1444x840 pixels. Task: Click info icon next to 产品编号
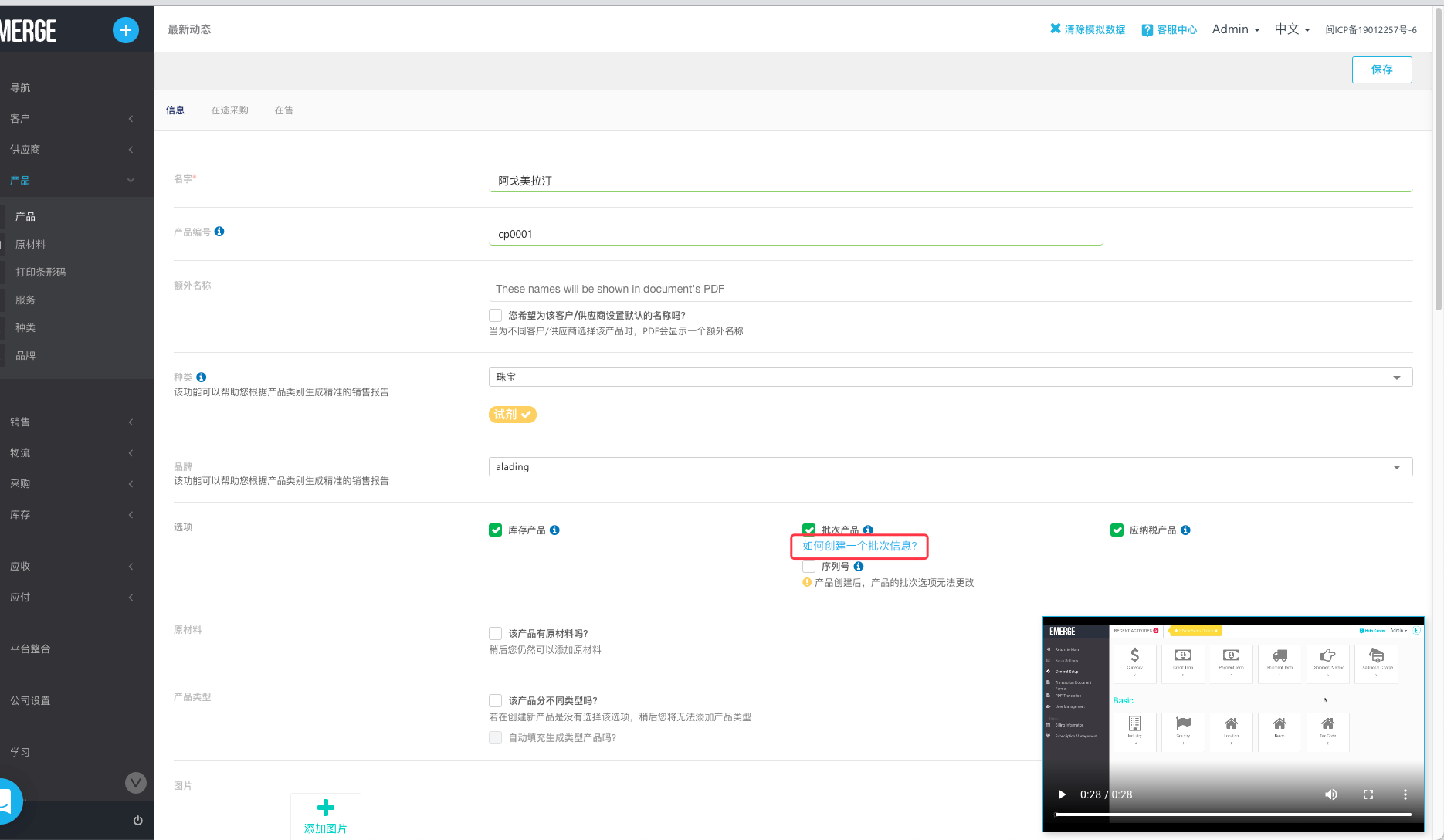pos(219,231)
